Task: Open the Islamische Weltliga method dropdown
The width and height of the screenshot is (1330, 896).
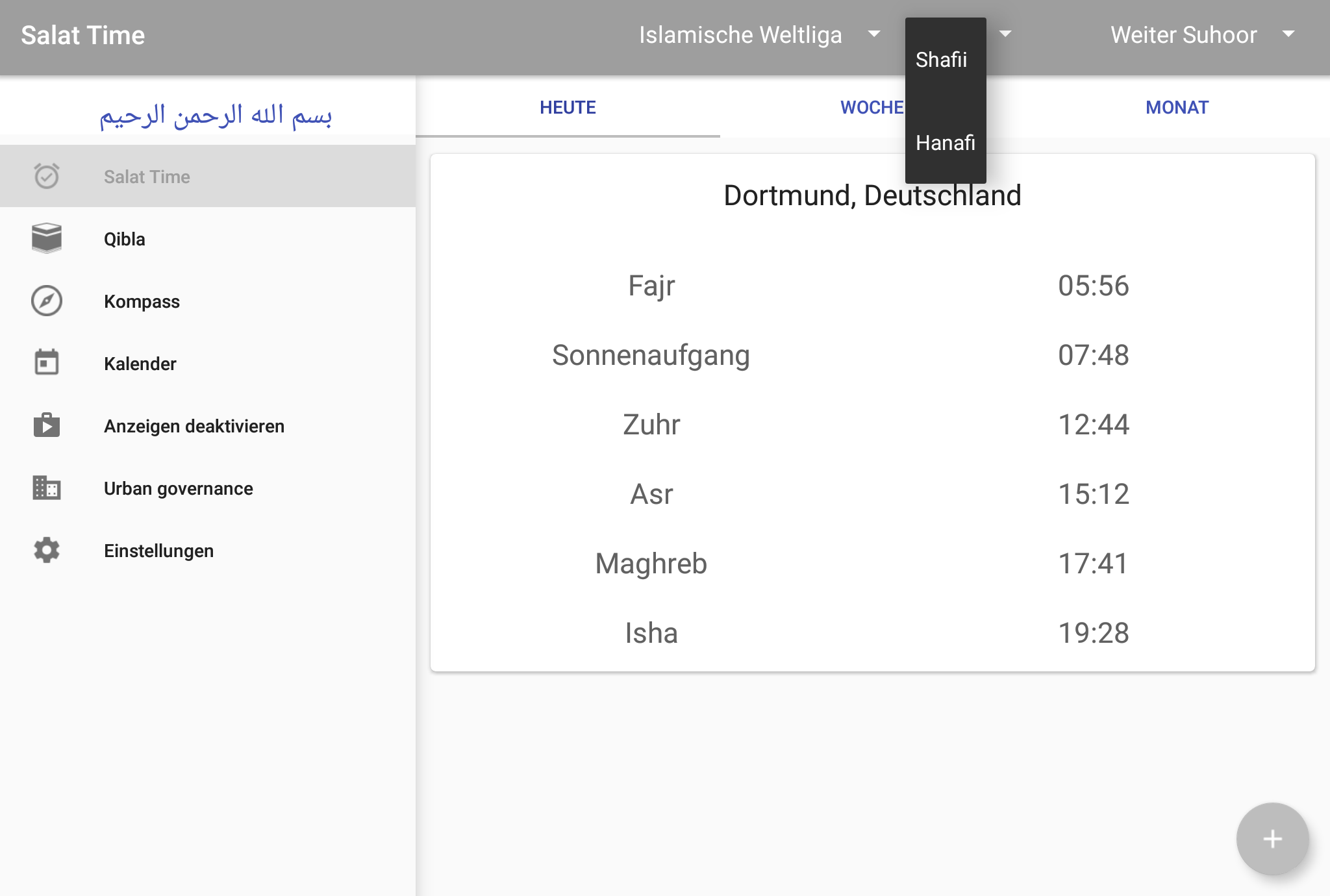Action: (759, 35)
